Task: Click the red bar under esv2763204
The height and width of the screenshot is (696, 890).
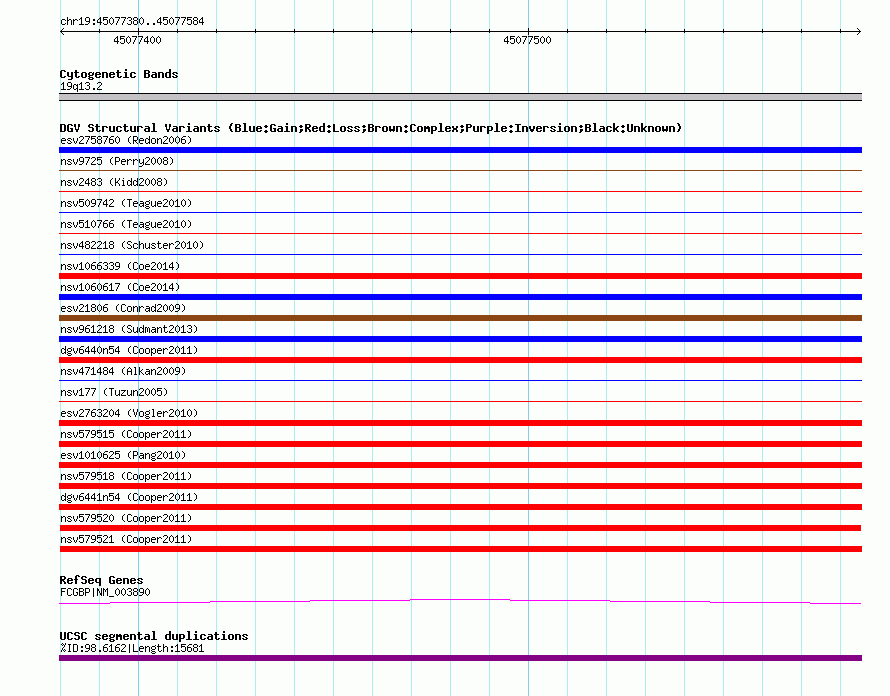Action: point(460,423)
